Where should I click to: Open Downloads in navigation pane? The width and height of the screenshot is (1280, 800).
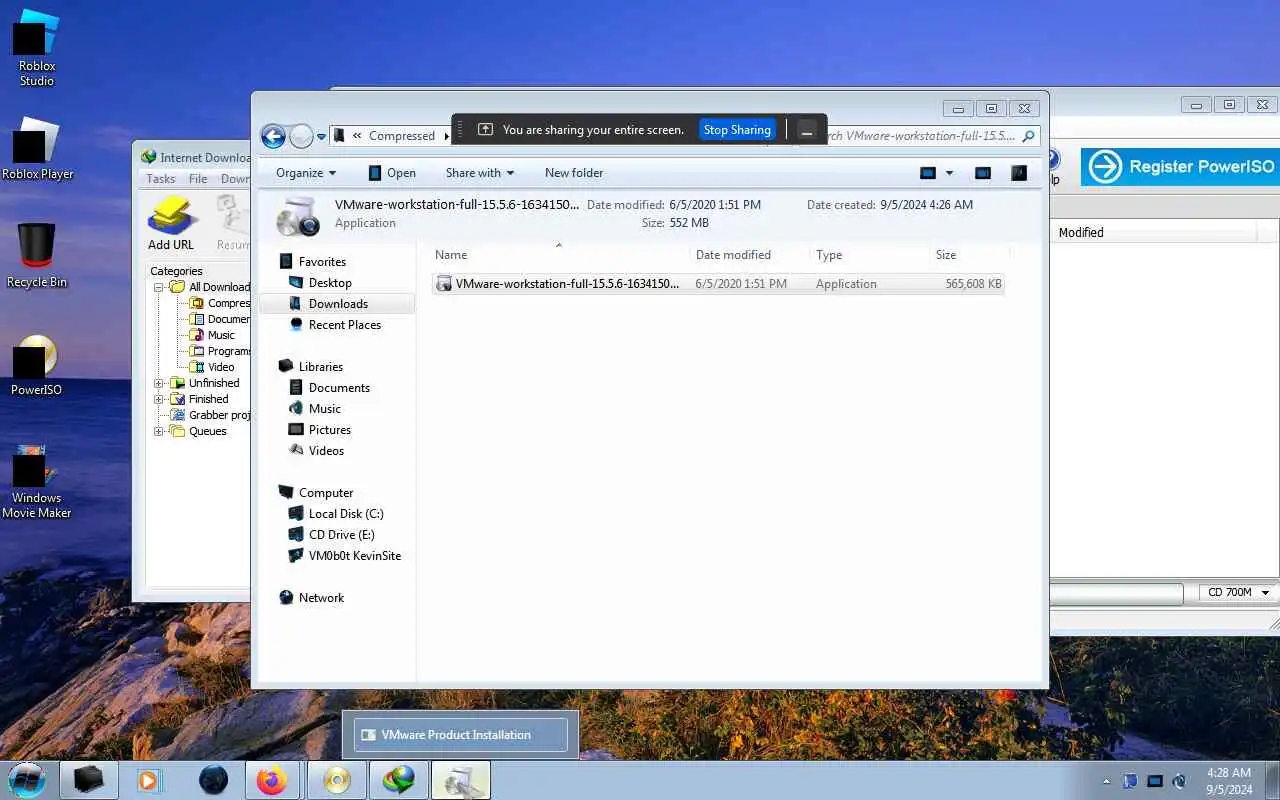[x=337, y=304]
